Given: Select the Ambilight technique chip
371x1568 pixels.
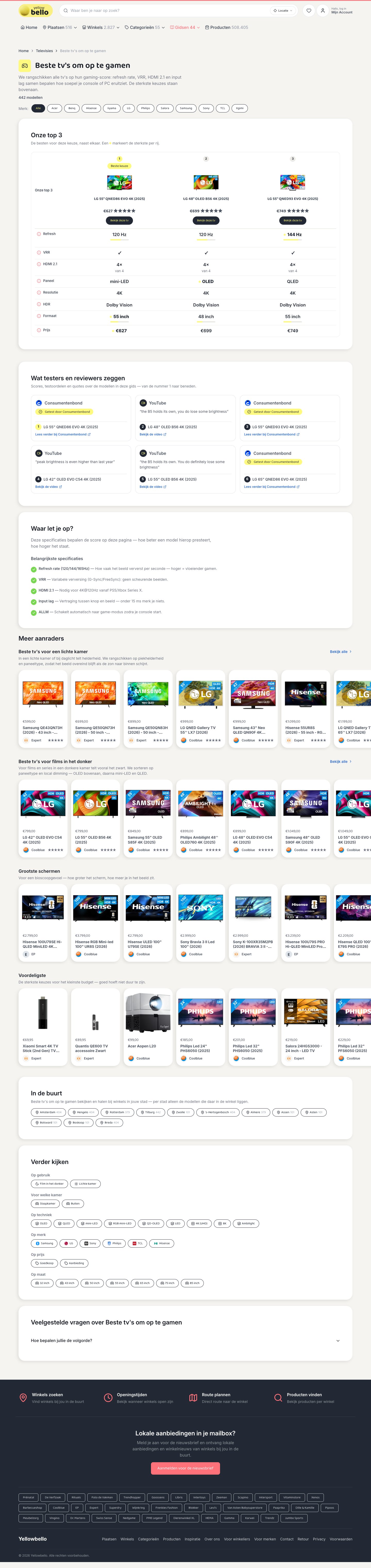Looking at the screenshot, I should point(246,1224).
